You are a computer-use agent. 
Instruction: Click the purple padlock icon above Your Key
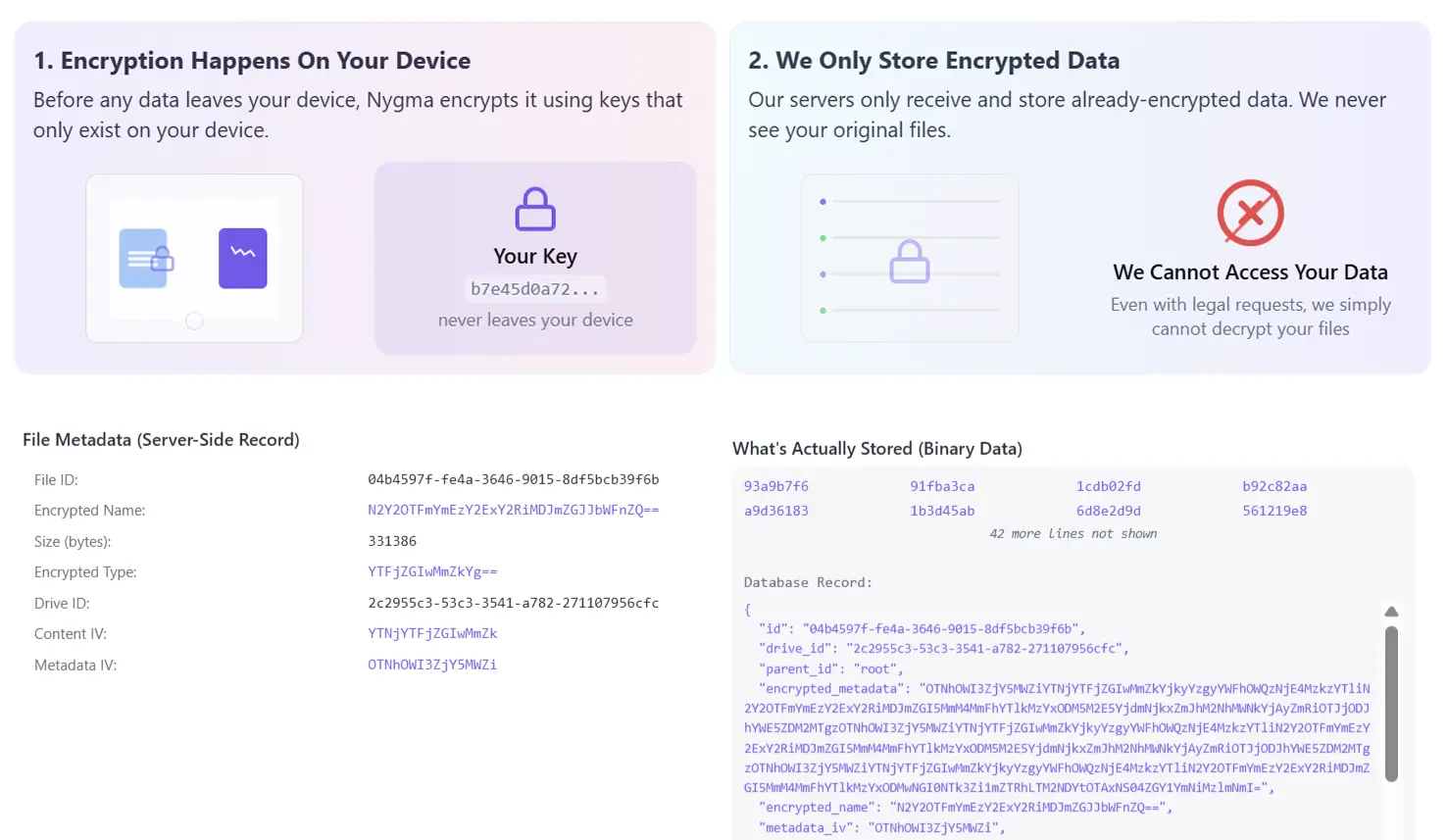coord(535,209)
